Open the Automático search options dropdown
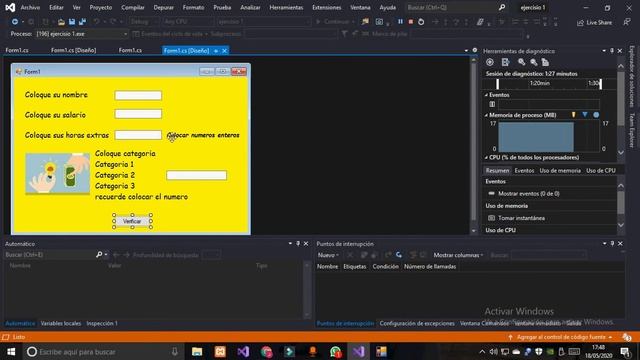 coord(106,255)
